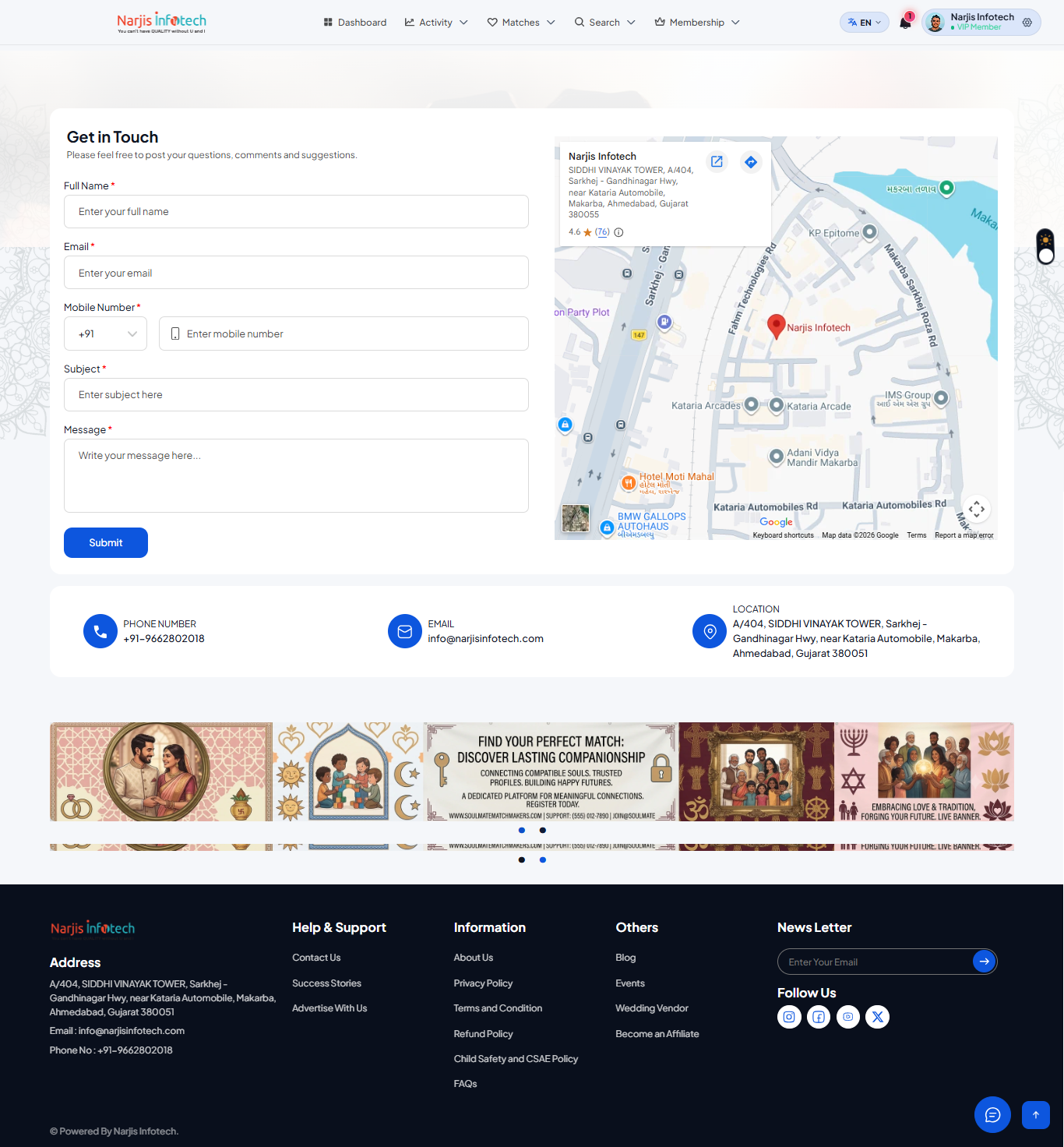Focus the Enter your email field

pyautogui.click(x=296, y=273)
